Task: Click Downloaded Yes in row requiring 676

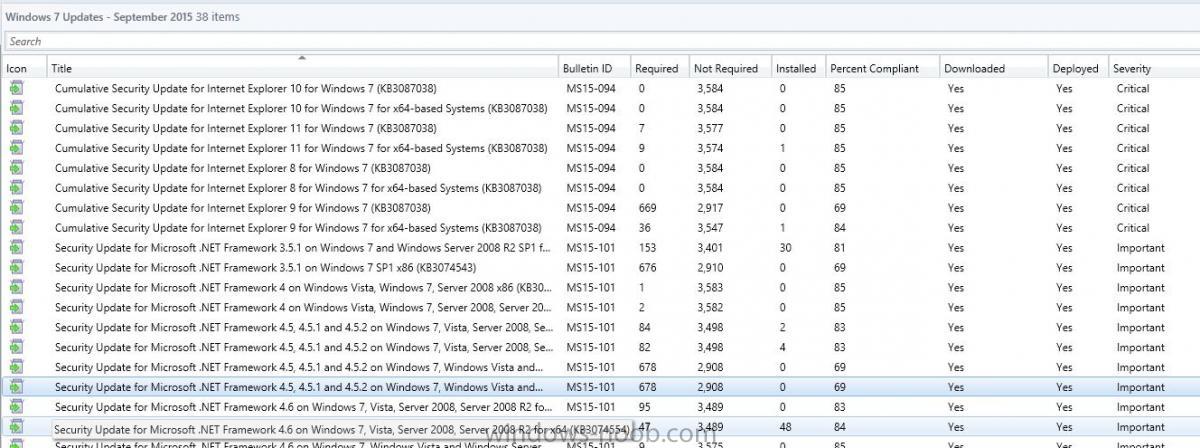Action: [955, 268]
